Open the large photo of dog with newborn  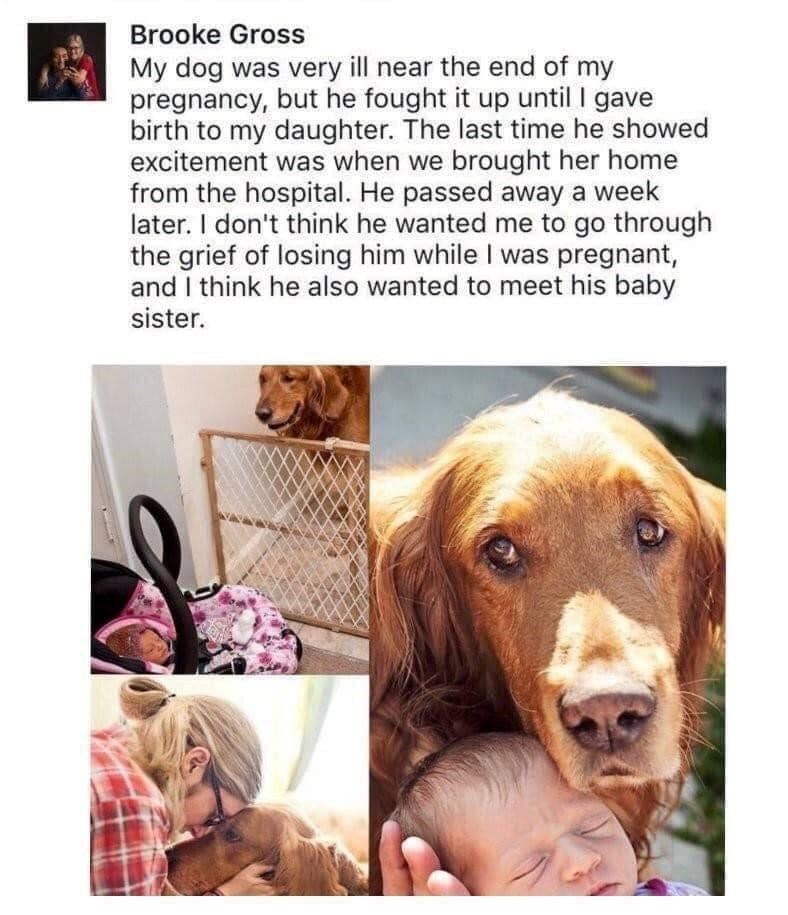point(549,630)
